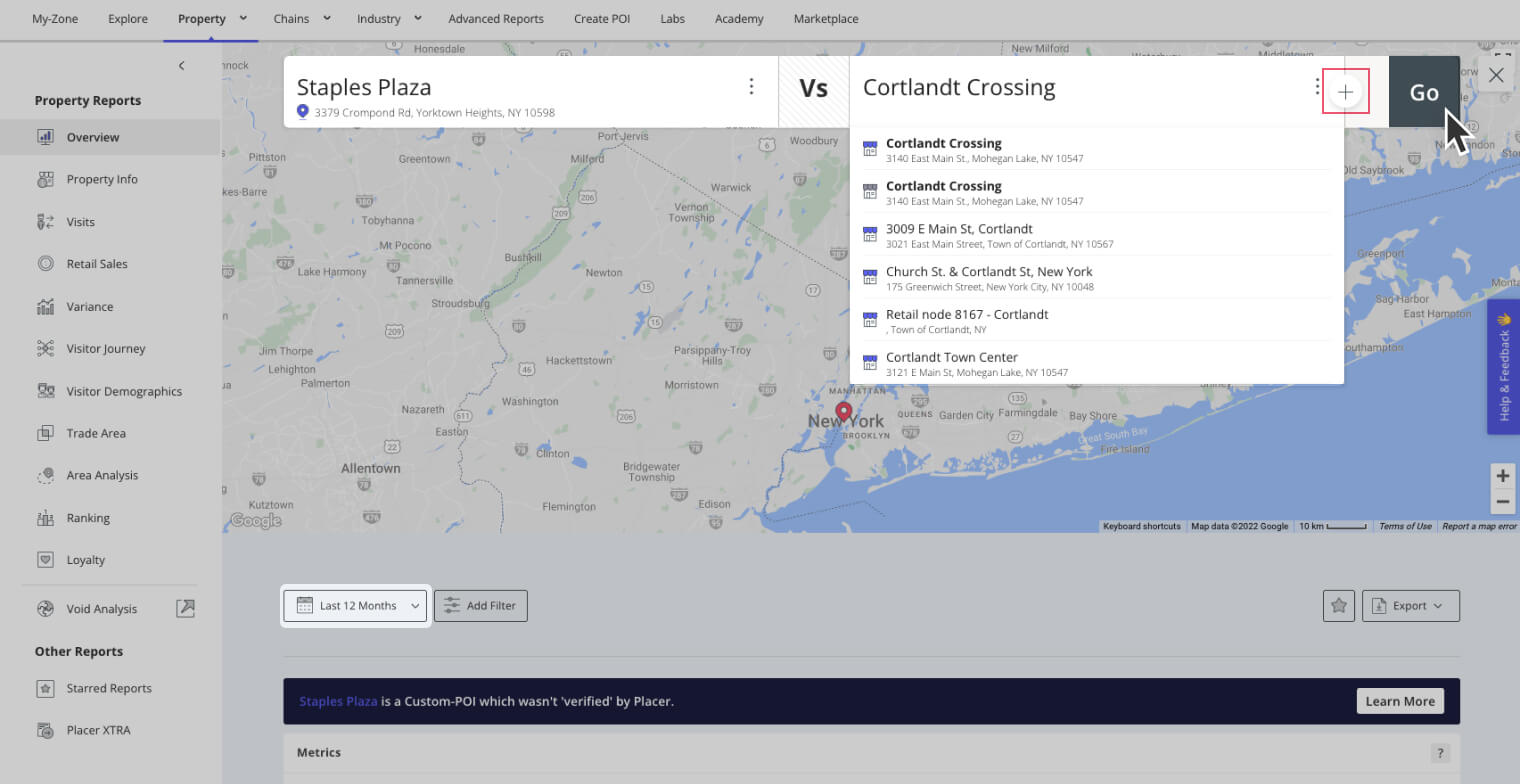
Task: Click the Learn More button
Action: (1400, 701)
